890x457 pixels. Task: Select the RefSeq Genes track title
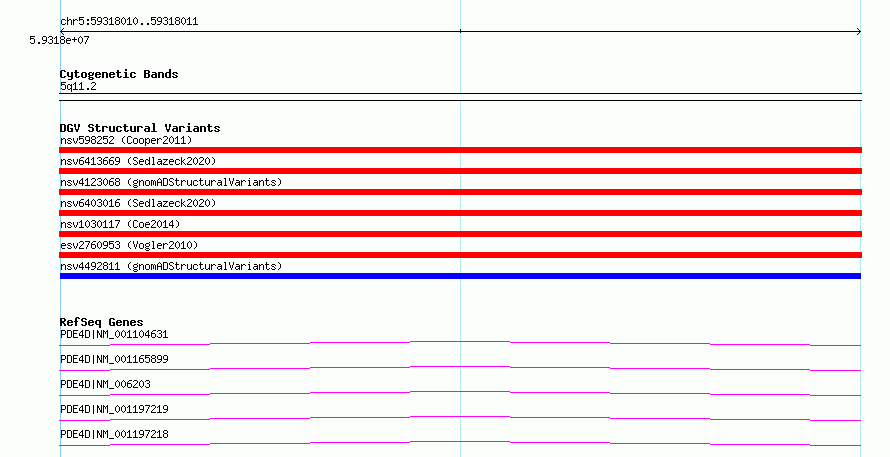tap(101, 322)
